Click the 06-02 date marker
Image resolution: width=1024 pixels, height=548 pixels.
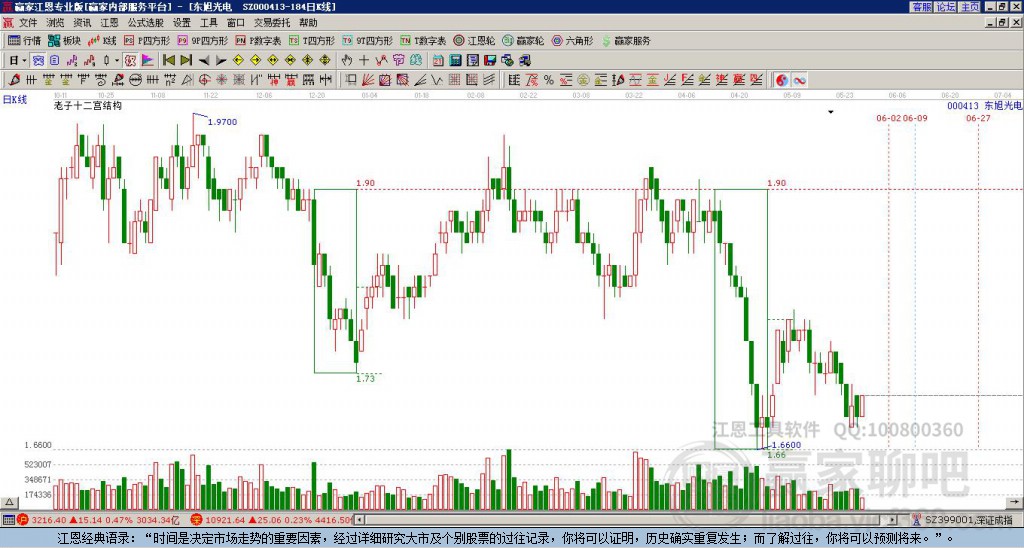click(888, 118)
